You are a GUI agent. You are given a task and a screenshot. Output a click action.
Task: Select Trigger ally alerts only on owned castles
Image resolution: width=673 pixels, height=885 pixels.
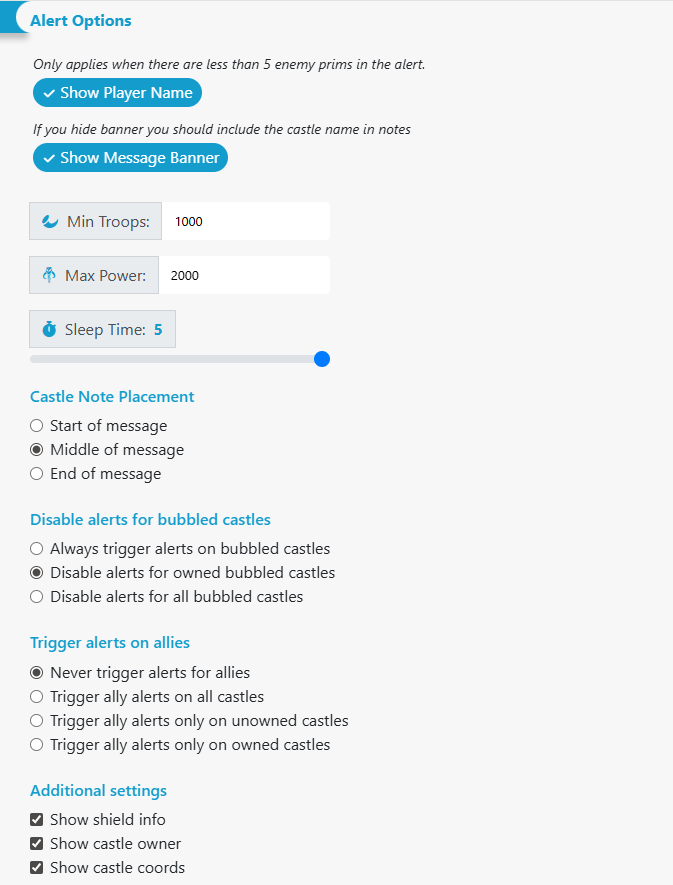[36, 744]
